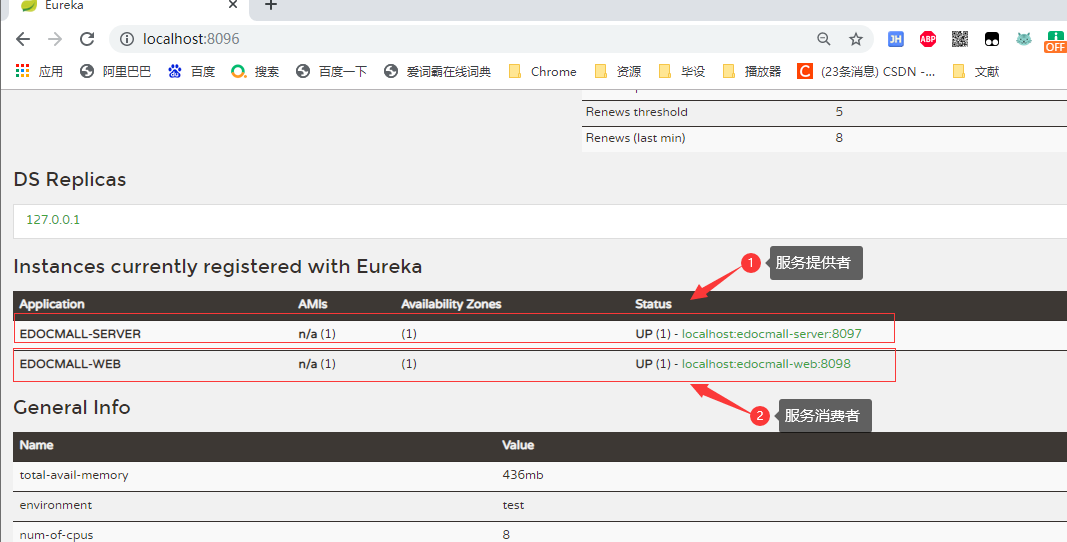Screen dimensions: 1067x542
Task: Open the QR code extension
Action: pos(959,39)
